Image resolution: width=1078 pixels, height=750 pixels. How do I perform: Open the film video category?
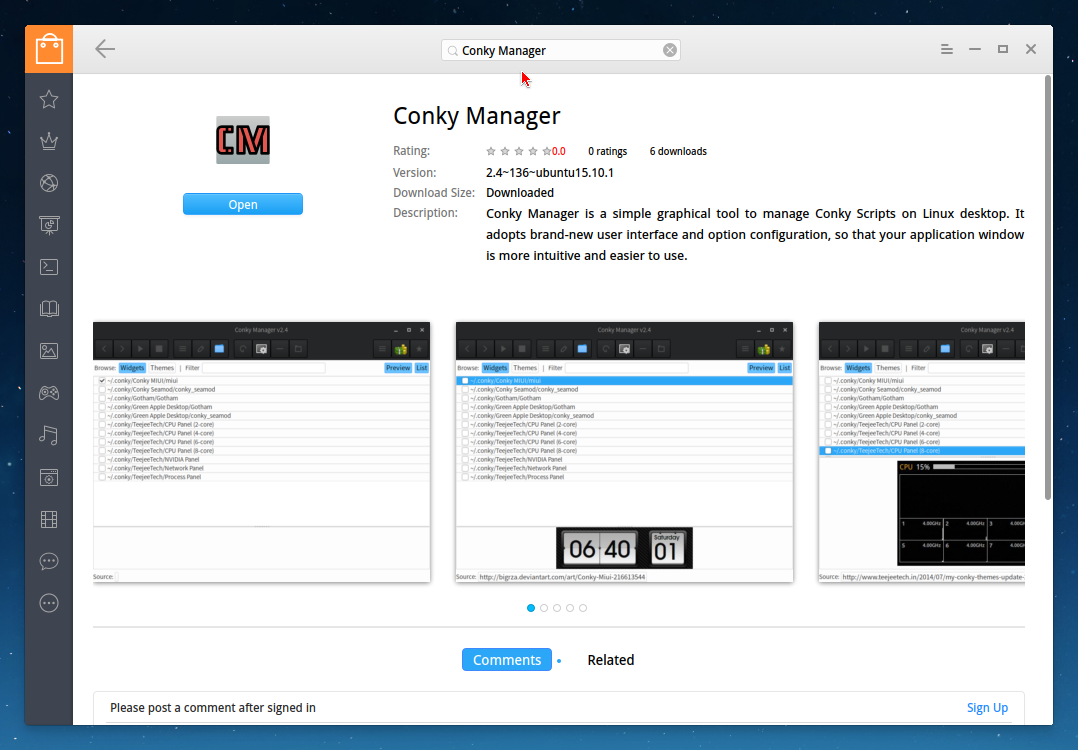tap(49, 520)
